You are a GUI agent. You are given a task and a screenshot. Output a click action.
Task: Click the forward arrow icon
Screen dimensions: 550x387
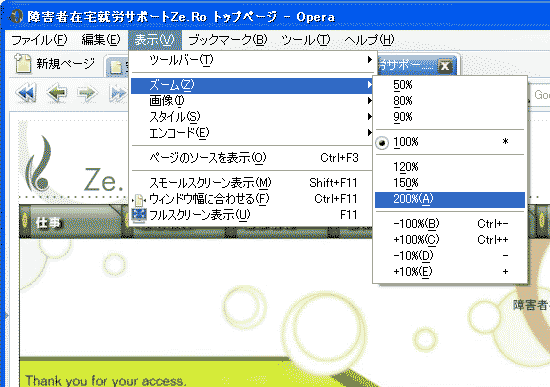[x=87, y=93]
